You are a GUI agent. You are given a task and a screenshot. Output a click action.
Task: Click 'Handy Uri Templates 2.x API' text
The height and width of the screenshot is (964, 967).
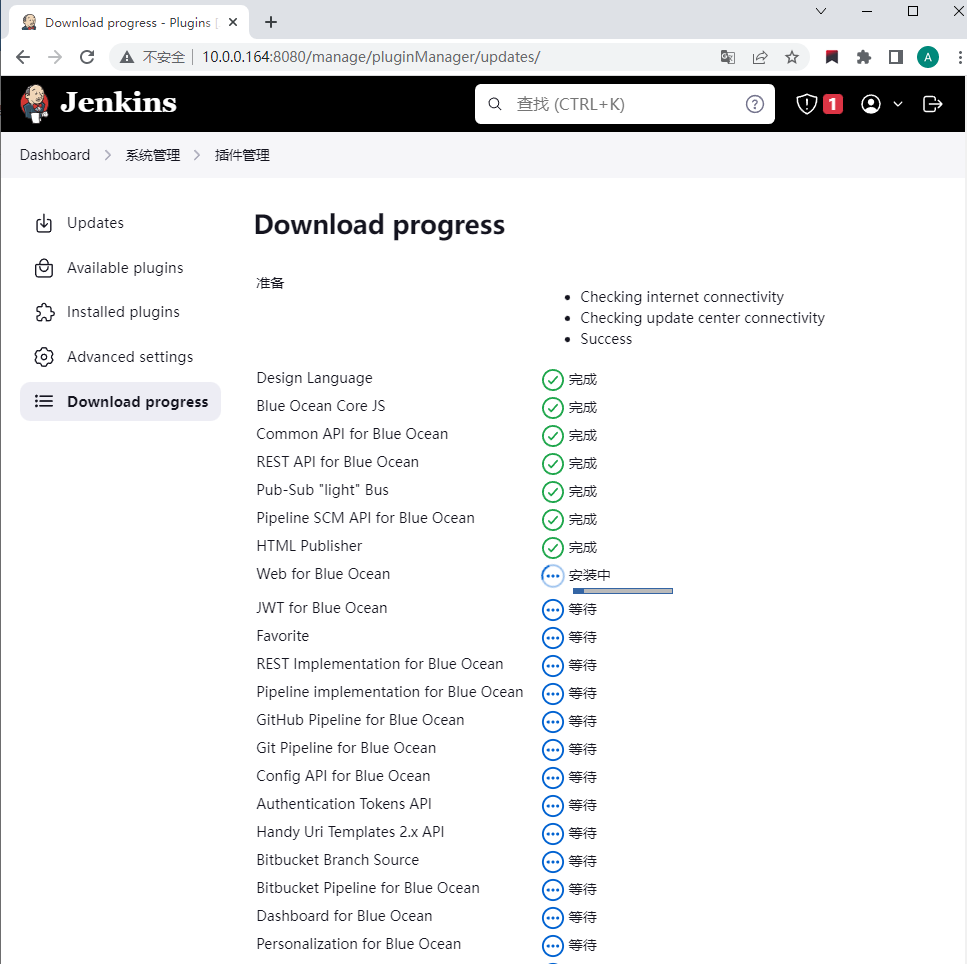[x=350, y=832]
